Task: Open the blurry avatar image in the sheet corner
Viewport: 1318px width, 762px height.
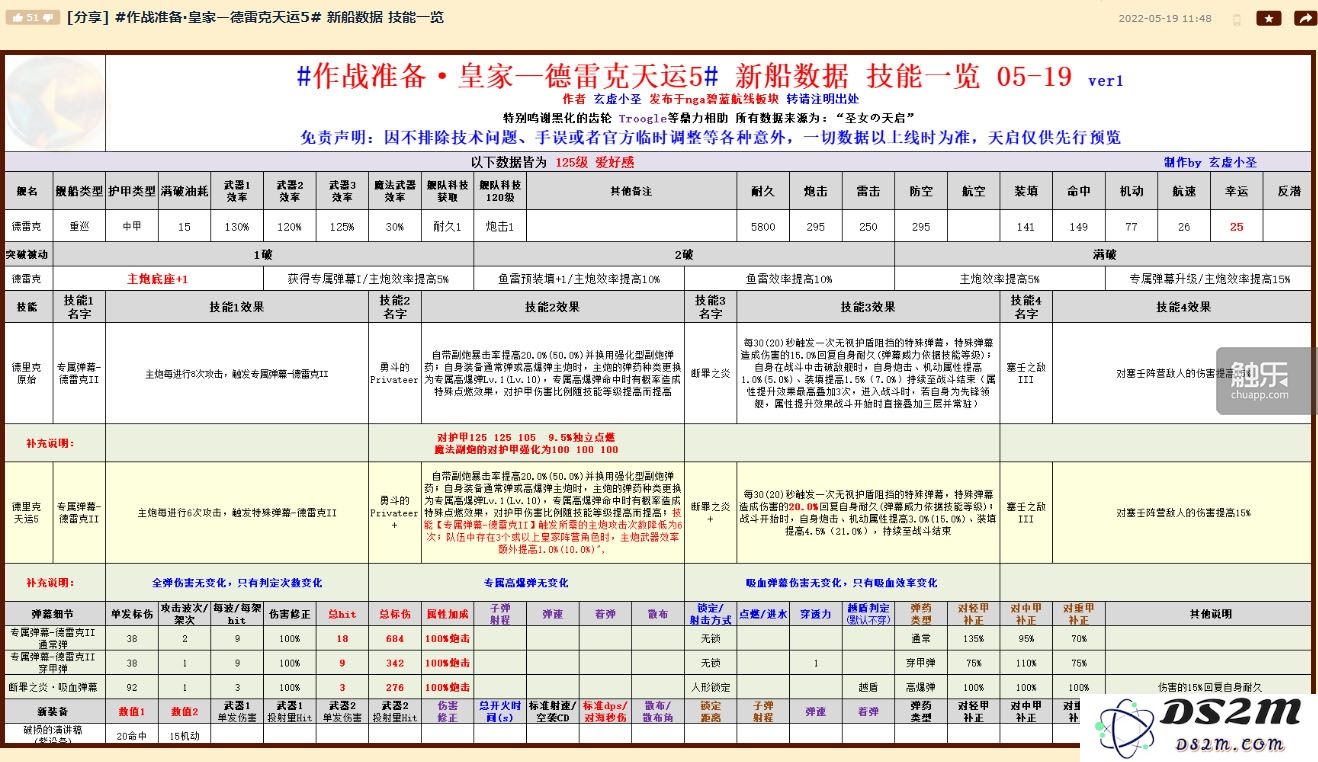Action: (55, 102)
